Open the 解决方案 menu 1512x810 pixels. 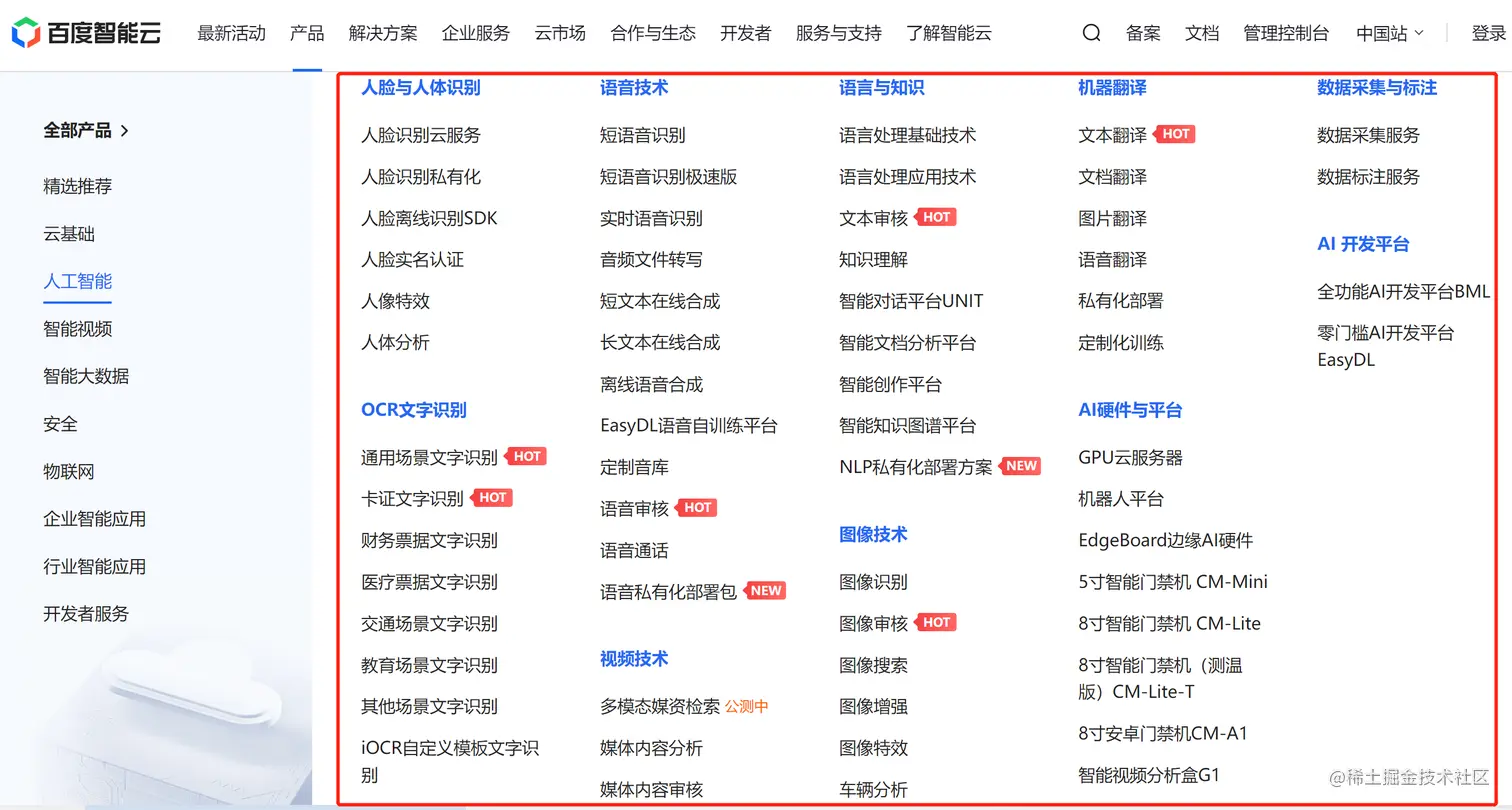coord(383,33)
